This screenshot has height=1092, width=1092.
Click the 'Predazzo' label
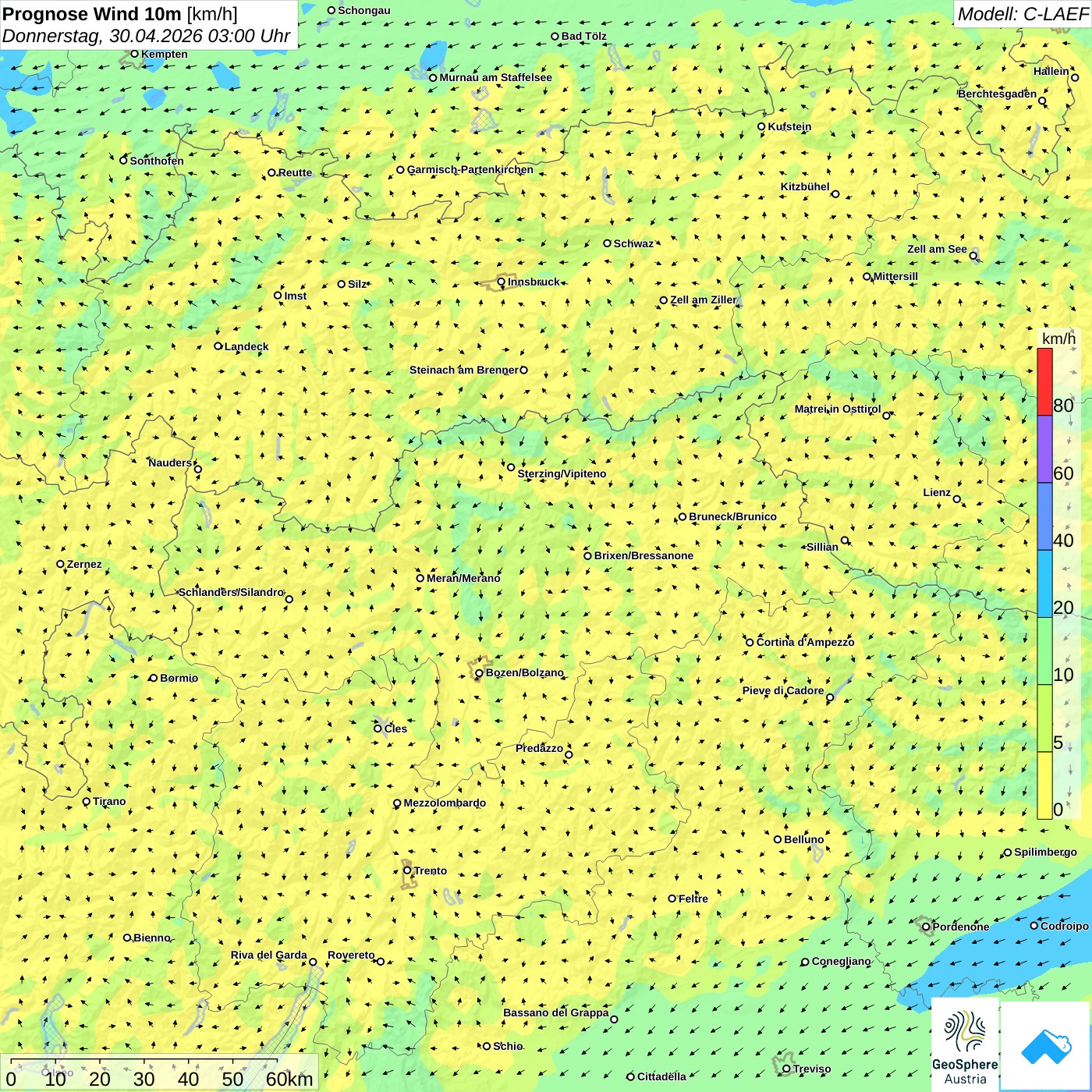point(539,748)
